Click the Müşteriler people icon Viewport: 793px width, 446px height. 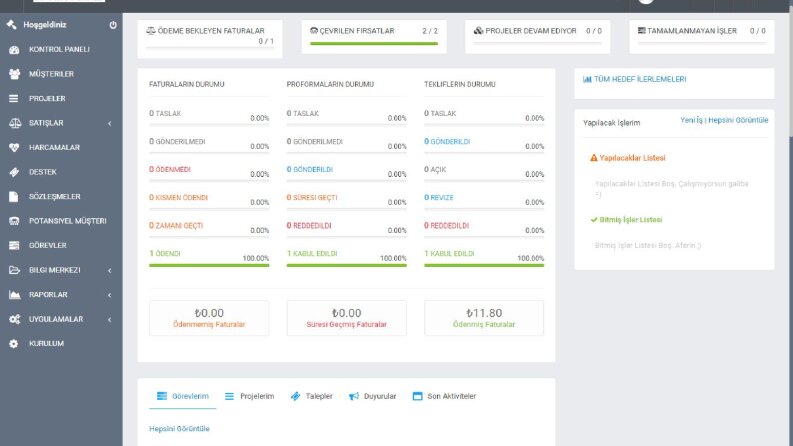(14, 74)
